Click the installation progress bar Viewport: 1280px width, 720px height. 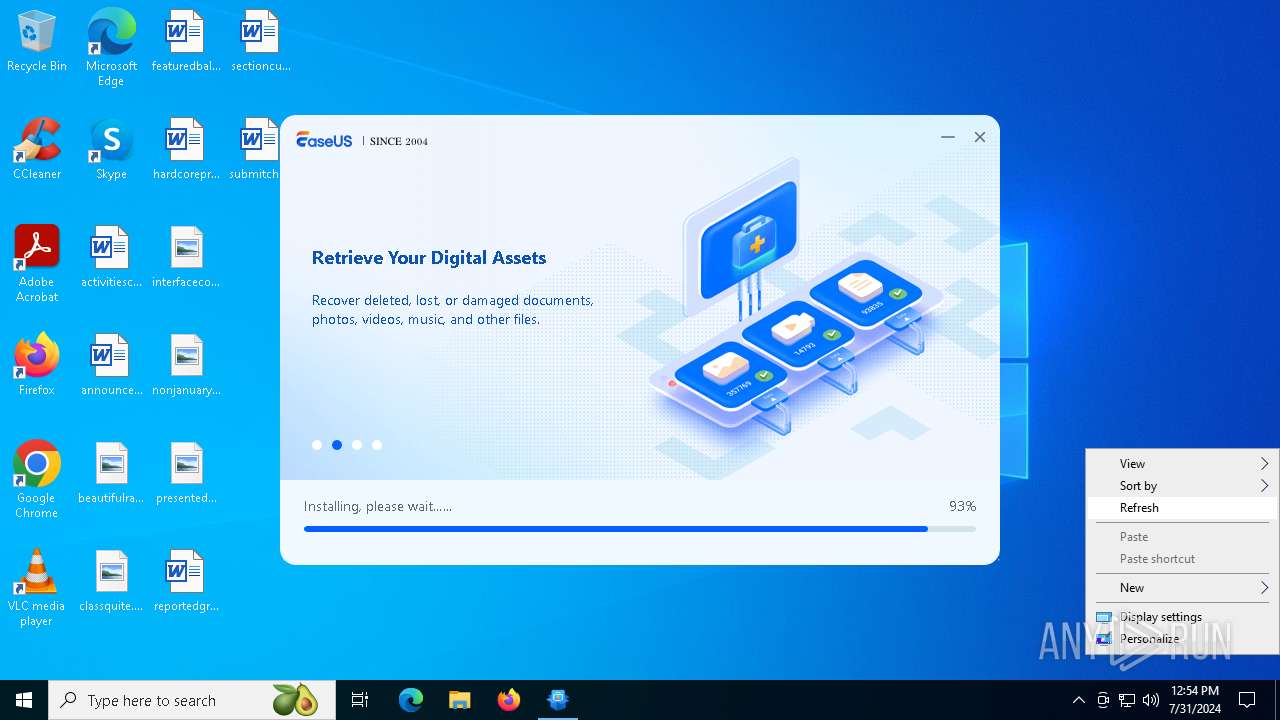(640, 529)
